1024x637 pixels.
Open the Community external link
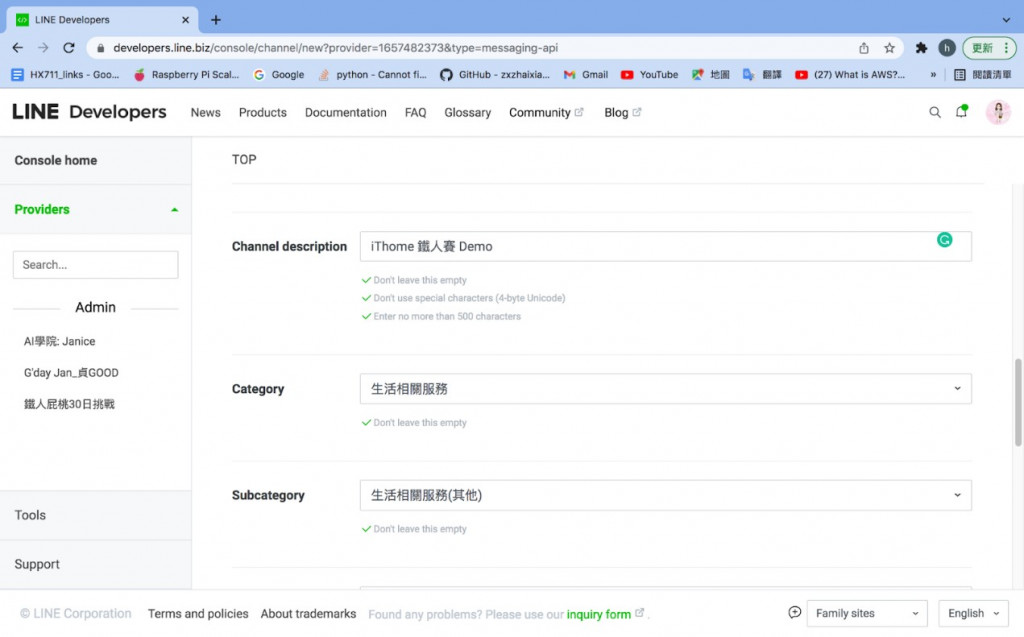pos(546,112)
